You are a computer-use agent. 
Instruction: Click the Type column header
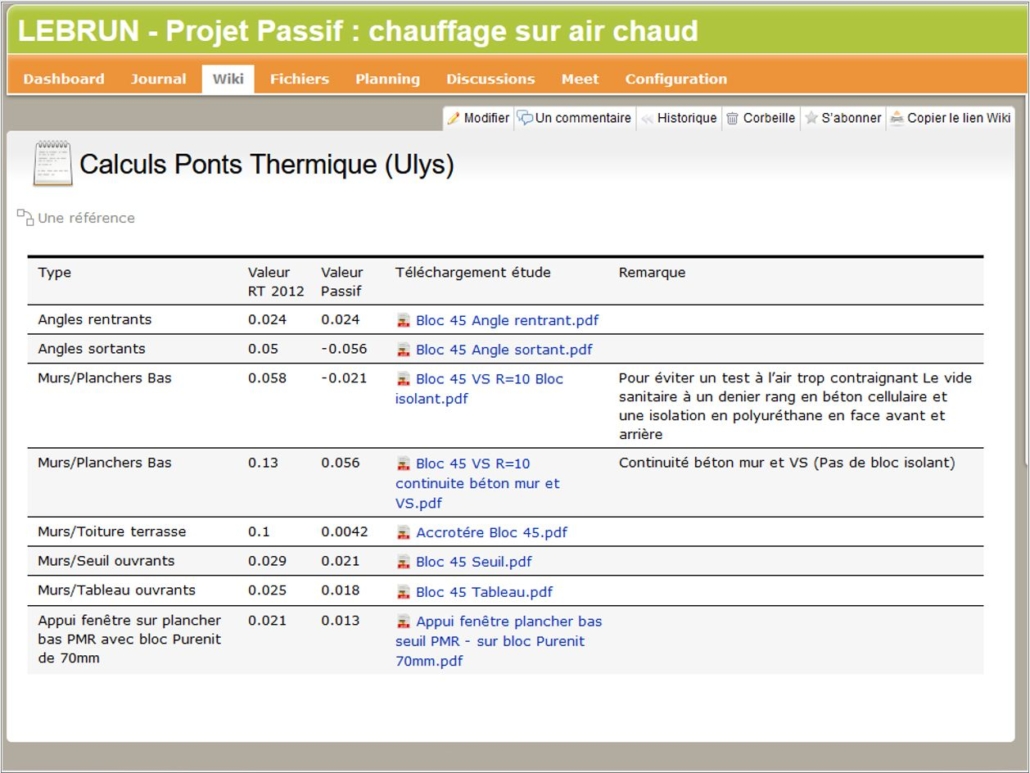(55, 273)
